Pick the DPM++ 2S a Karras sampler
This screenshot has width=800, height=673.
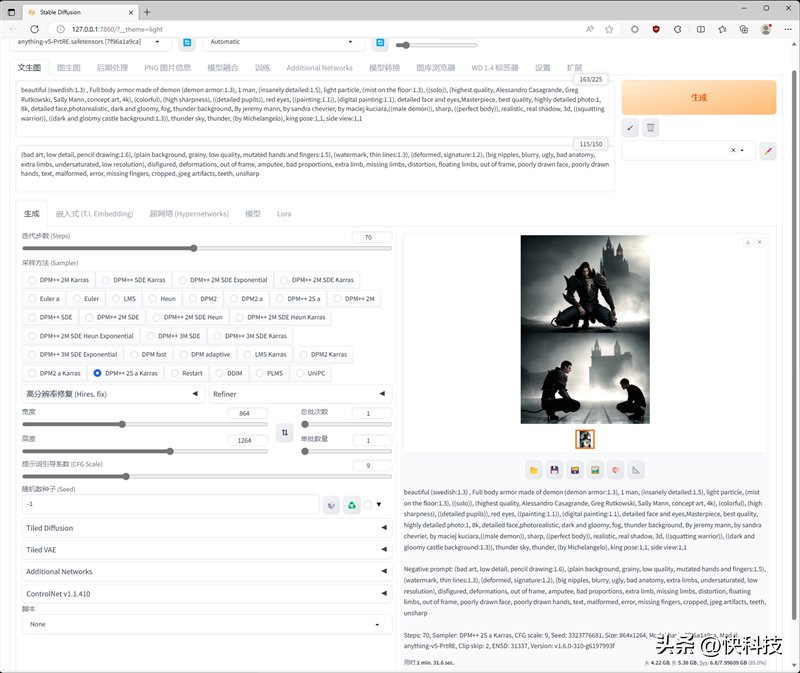[x=126, y=373]
